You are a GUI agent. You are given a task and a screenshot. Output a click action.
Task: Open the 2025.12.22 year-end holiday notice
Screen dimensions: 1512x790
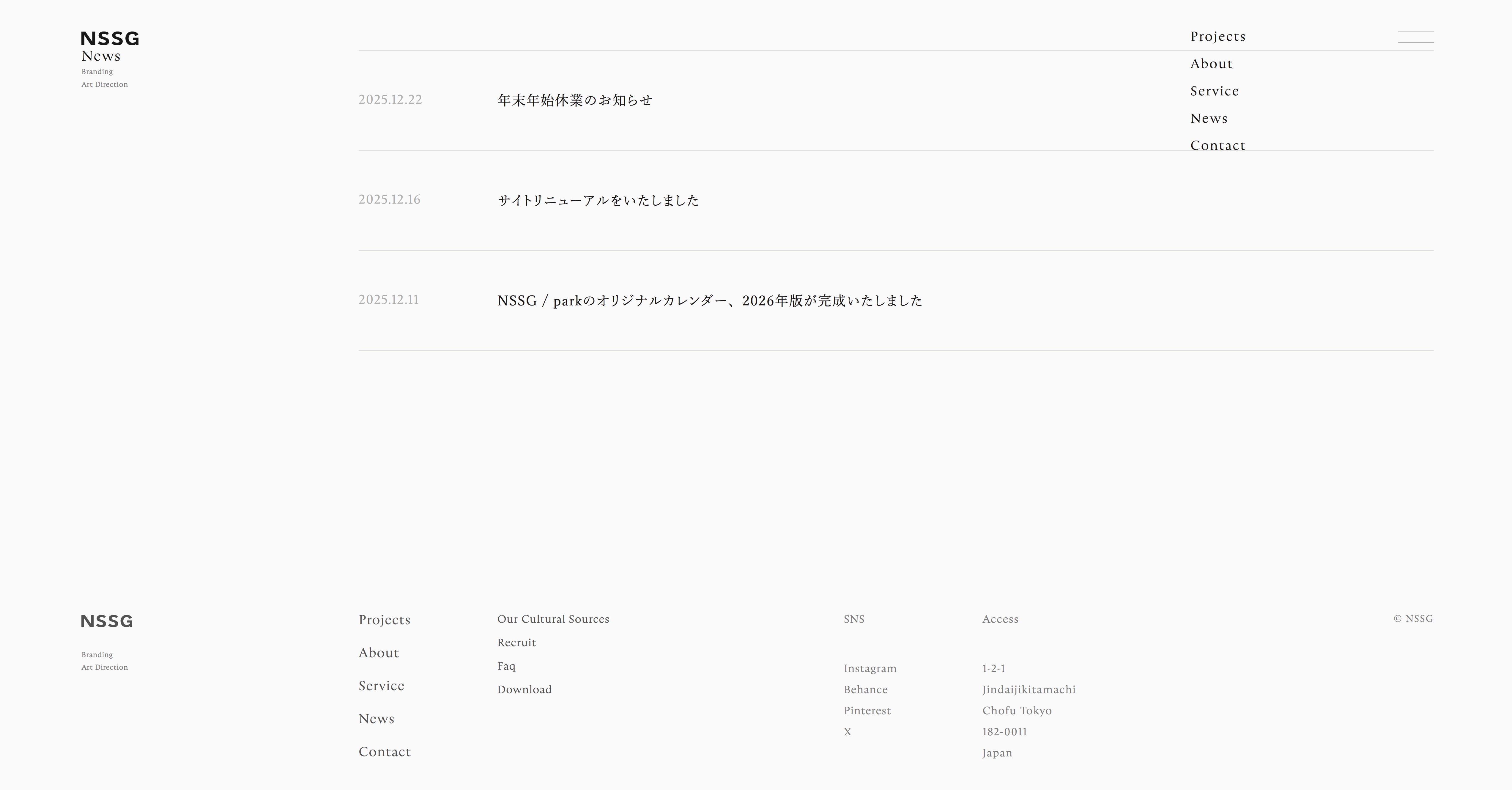tap(575, 100)
